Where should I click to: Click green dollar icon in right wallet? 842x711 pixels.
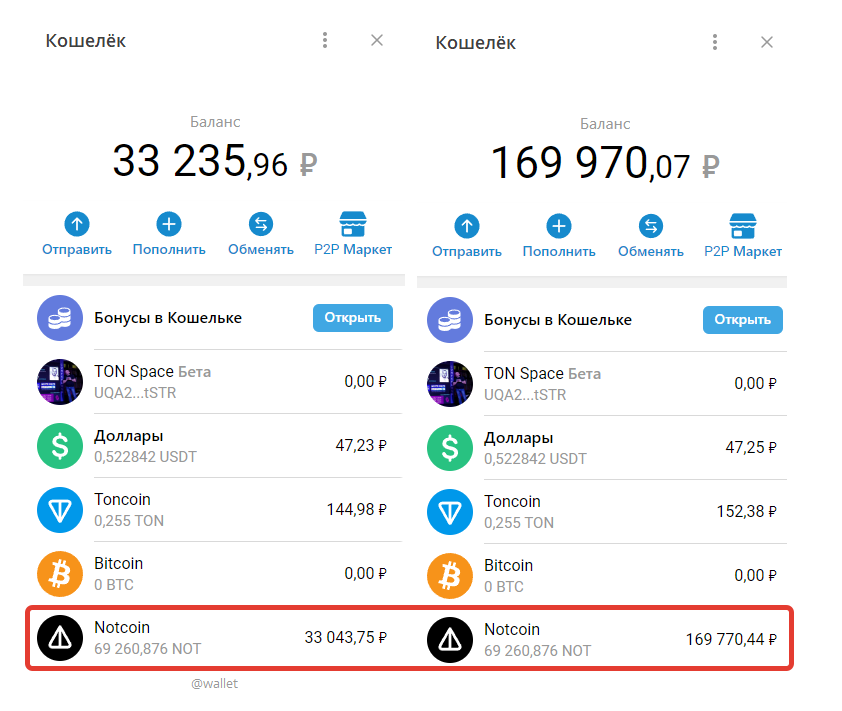pyautogui.click(x=449, y=448)
